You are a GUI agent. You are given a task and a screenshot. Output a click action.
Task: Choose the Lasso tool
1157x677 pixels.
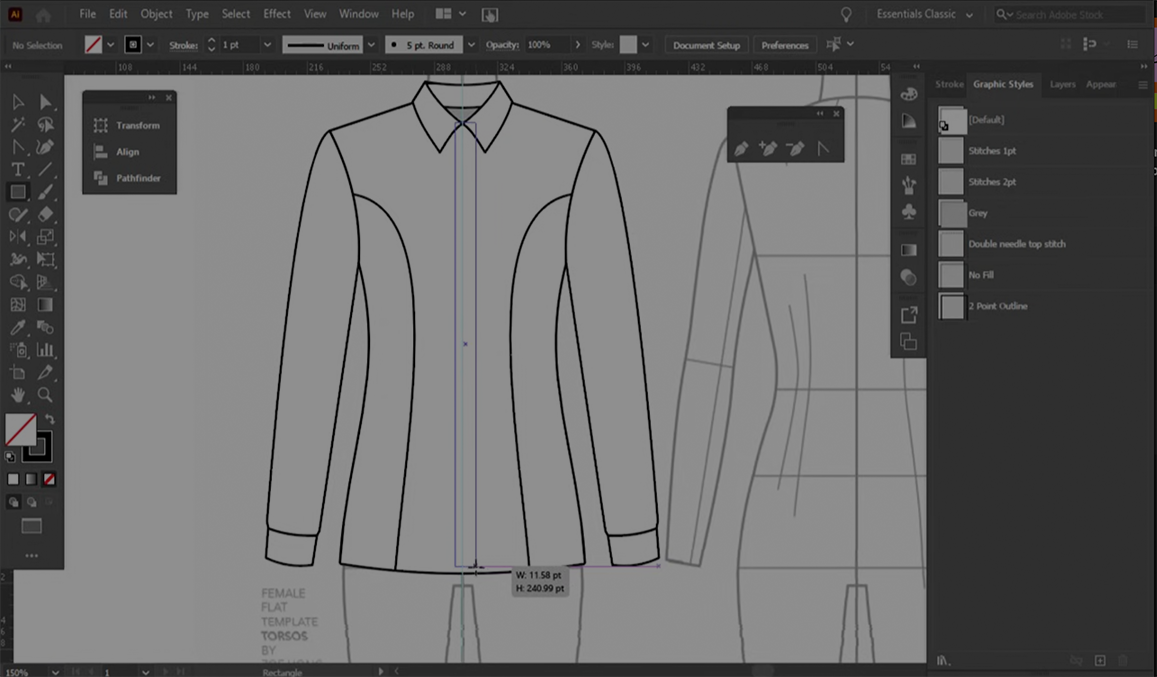(x=45, y=124)
